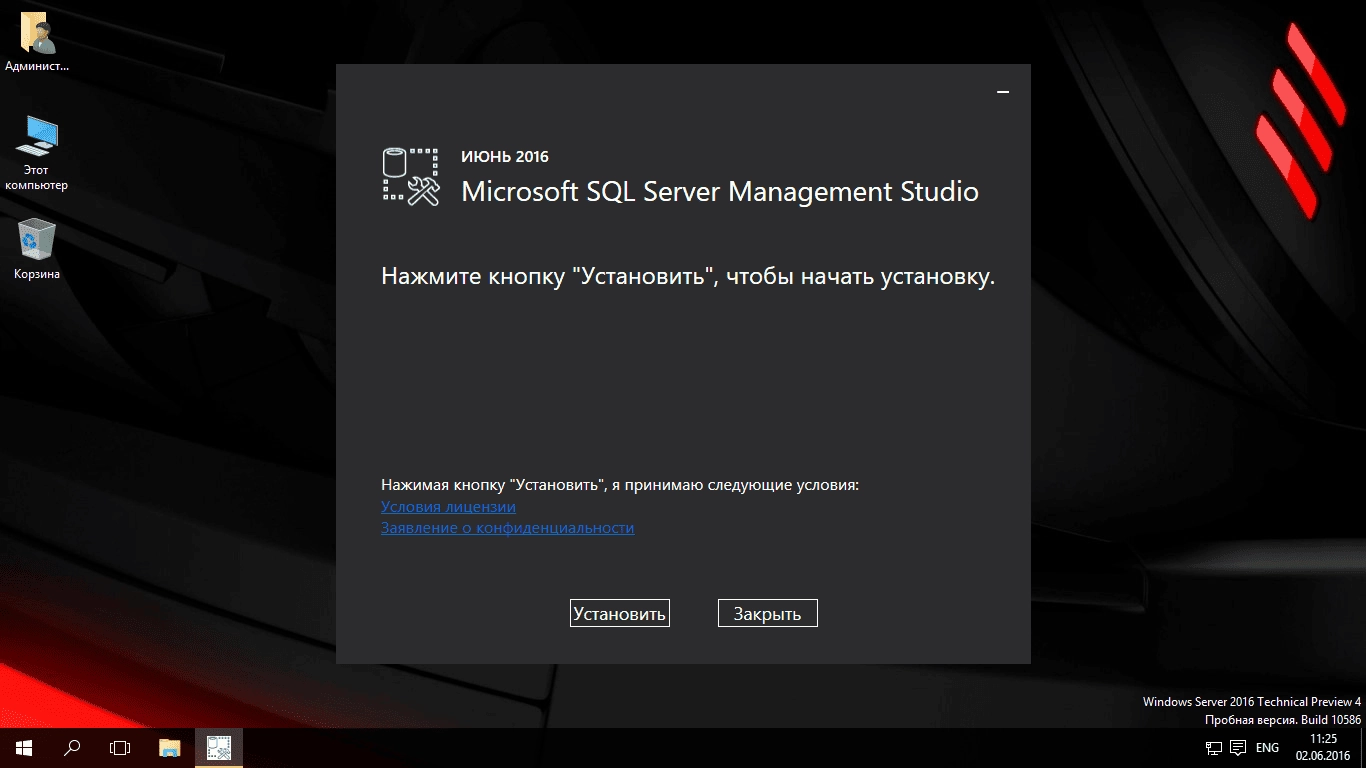Switch the ENG input language indicator
1366x768 pixels.
point(1267,748)
